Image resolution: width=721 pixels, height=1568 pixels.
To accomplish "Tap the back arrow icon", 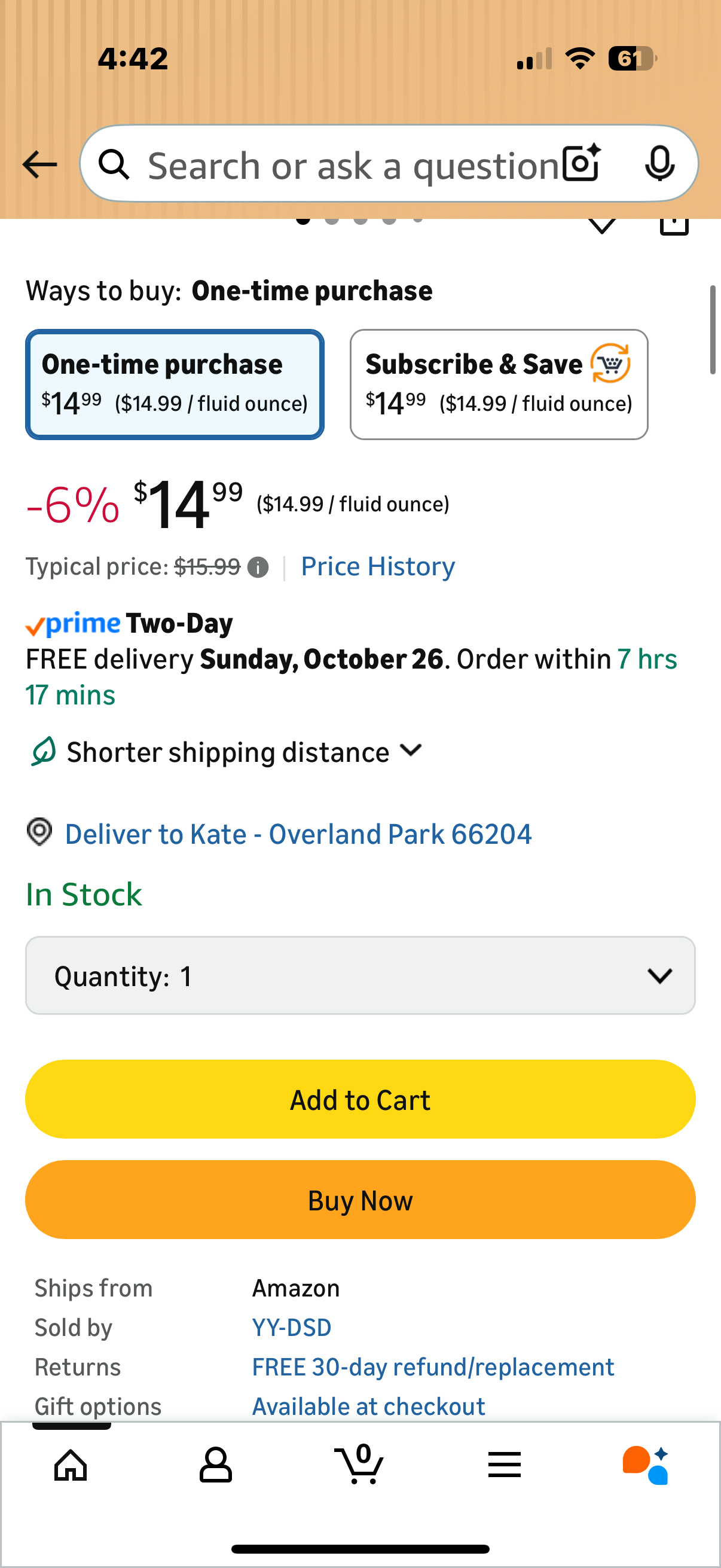I will pyautogui.click(x=39, y=164).
